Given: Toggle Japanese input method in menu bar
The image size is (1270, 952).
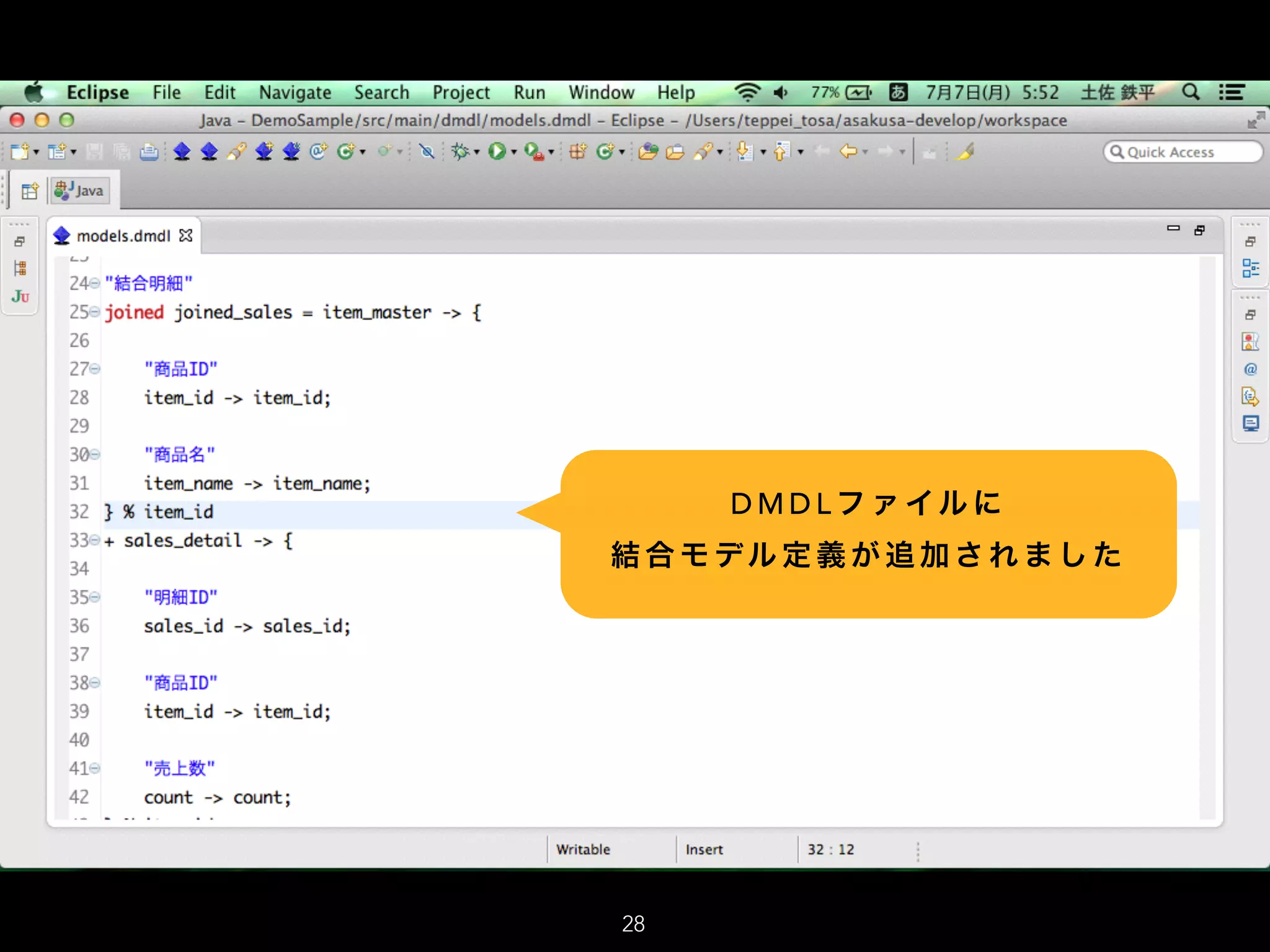Looking at the screenshot, I should pos(898,92).
